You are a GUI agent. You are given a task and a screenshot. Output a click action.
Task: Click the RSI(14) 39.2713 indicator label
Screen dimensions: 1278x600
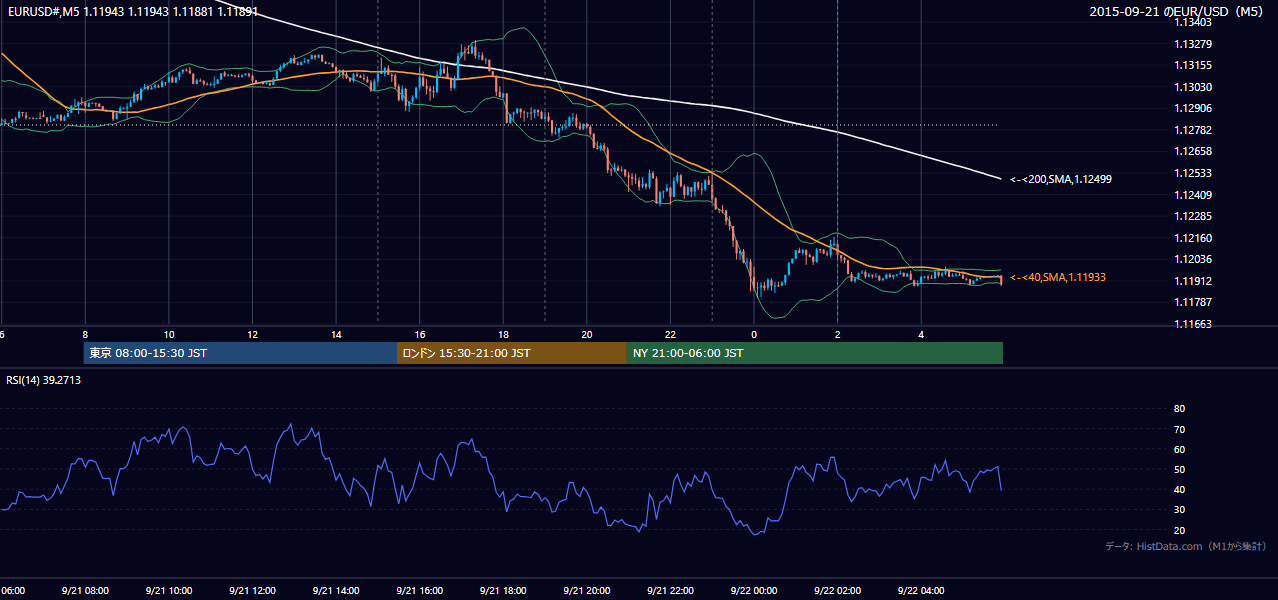(44, 380)
